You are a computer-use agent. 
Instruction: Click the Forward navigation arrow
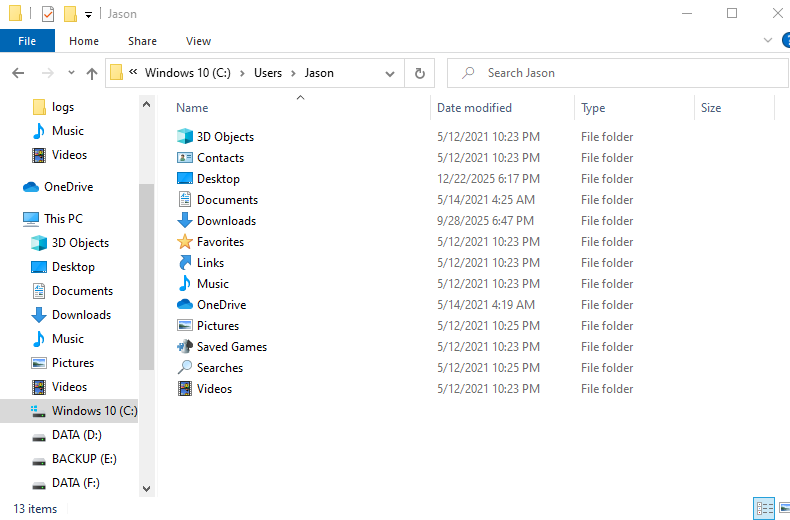pos(47,74)
